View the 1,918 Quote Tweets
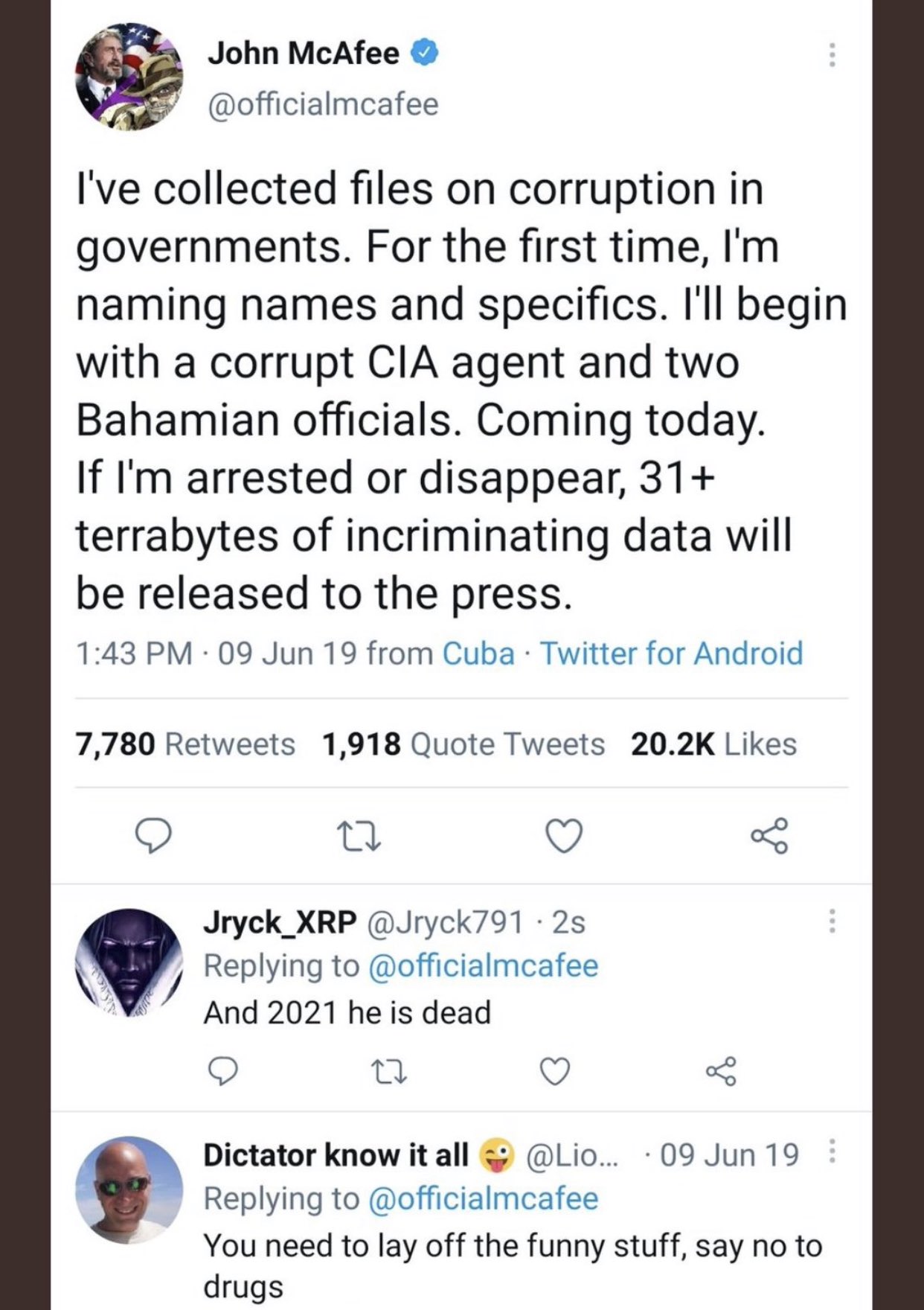 pyautogui.click(x=463, y=744)
